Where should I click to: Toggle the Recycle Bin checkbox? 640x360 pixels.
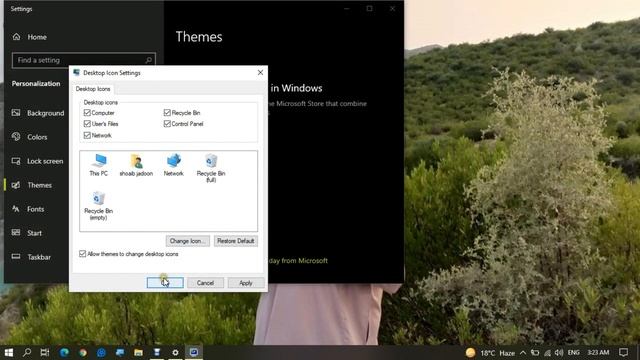pyautogui.click(x=167, y=112)
